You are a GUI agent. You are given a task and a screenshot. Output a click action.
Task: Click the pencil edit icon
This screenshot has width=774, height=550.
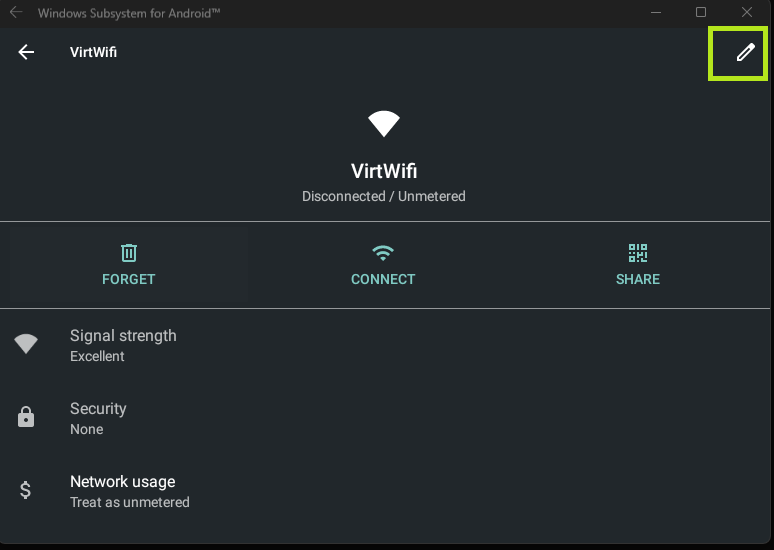(x=745, y=53)
